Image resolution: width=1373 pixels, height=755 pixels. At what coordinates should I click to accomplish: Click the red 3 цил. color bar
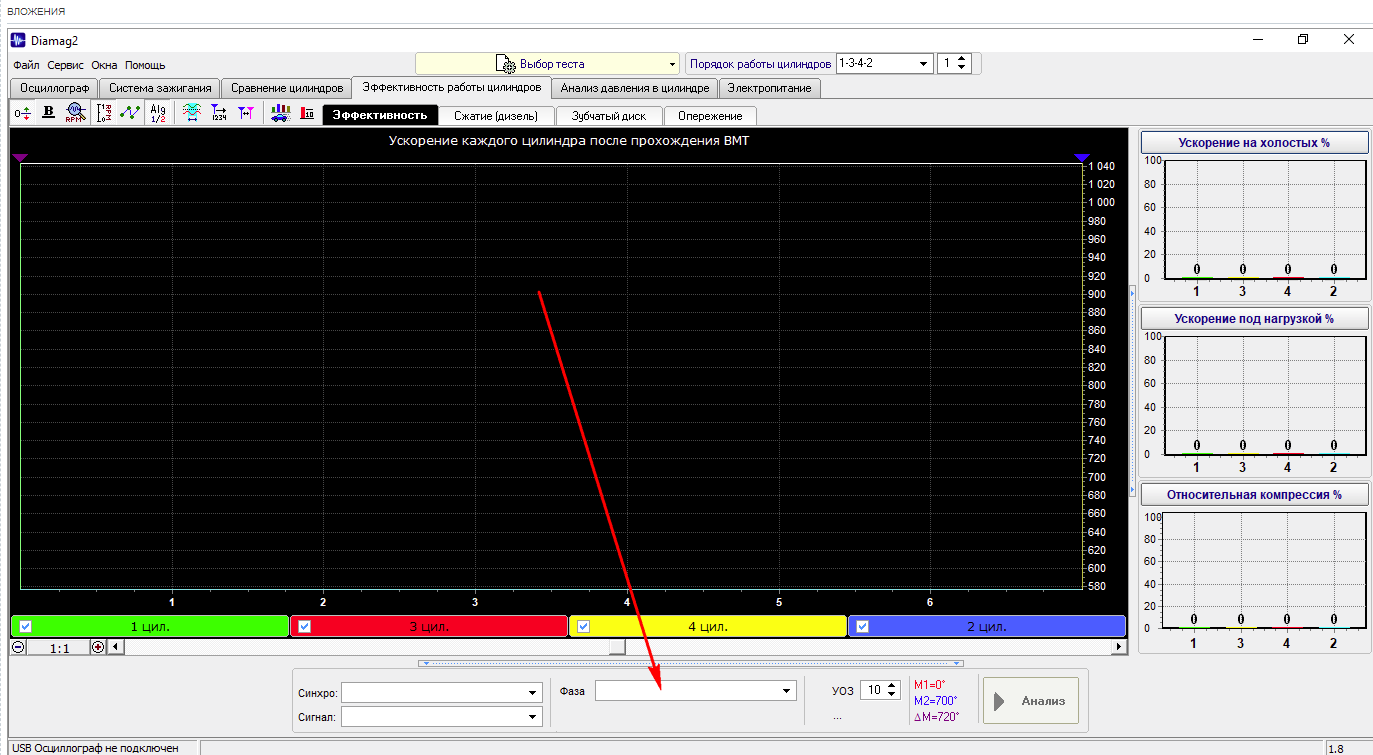click(x=429, y=627)
